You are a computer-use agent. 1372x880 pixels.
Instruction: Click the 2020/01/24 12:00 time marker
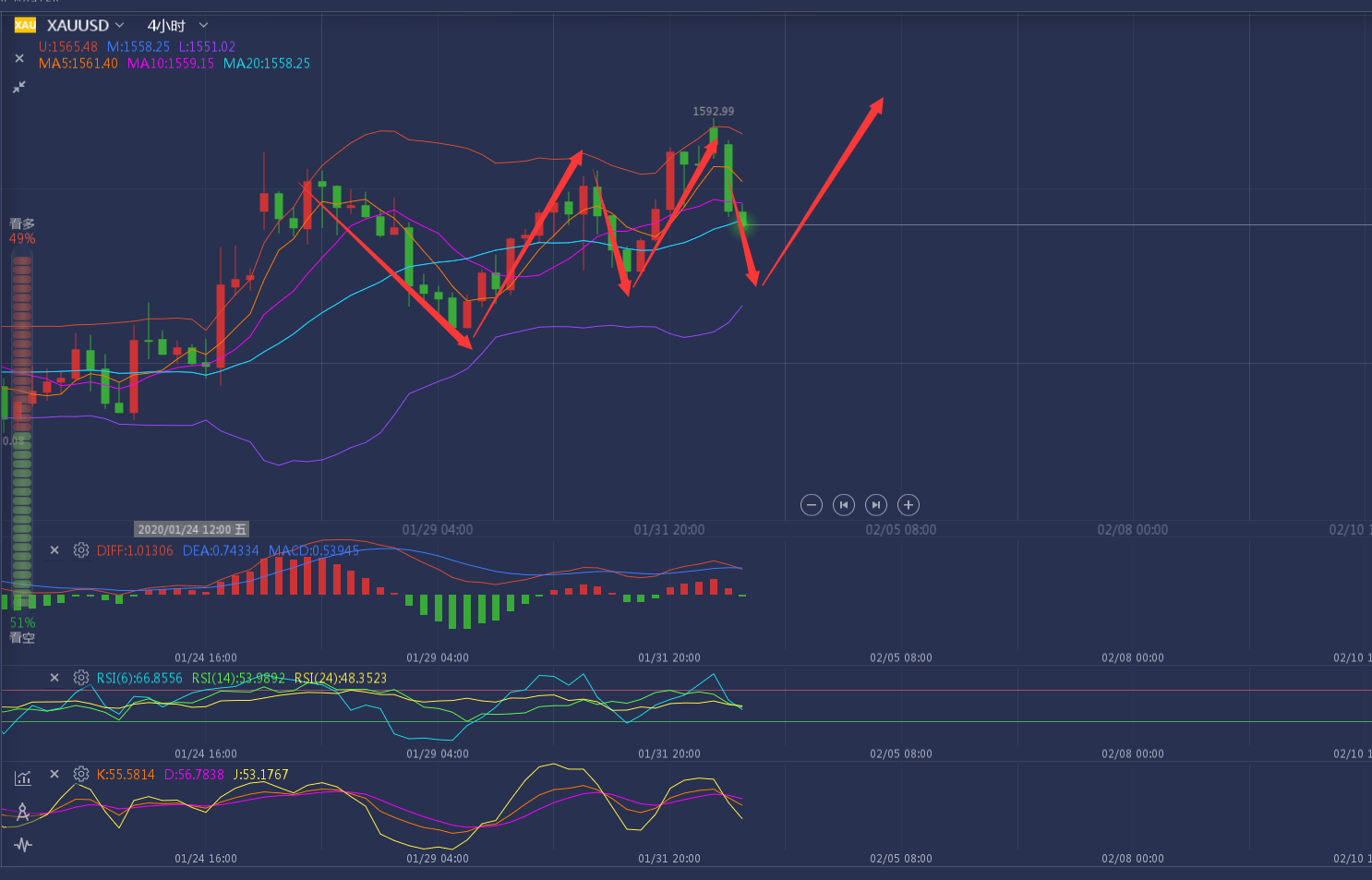click(x=192, y=529)
